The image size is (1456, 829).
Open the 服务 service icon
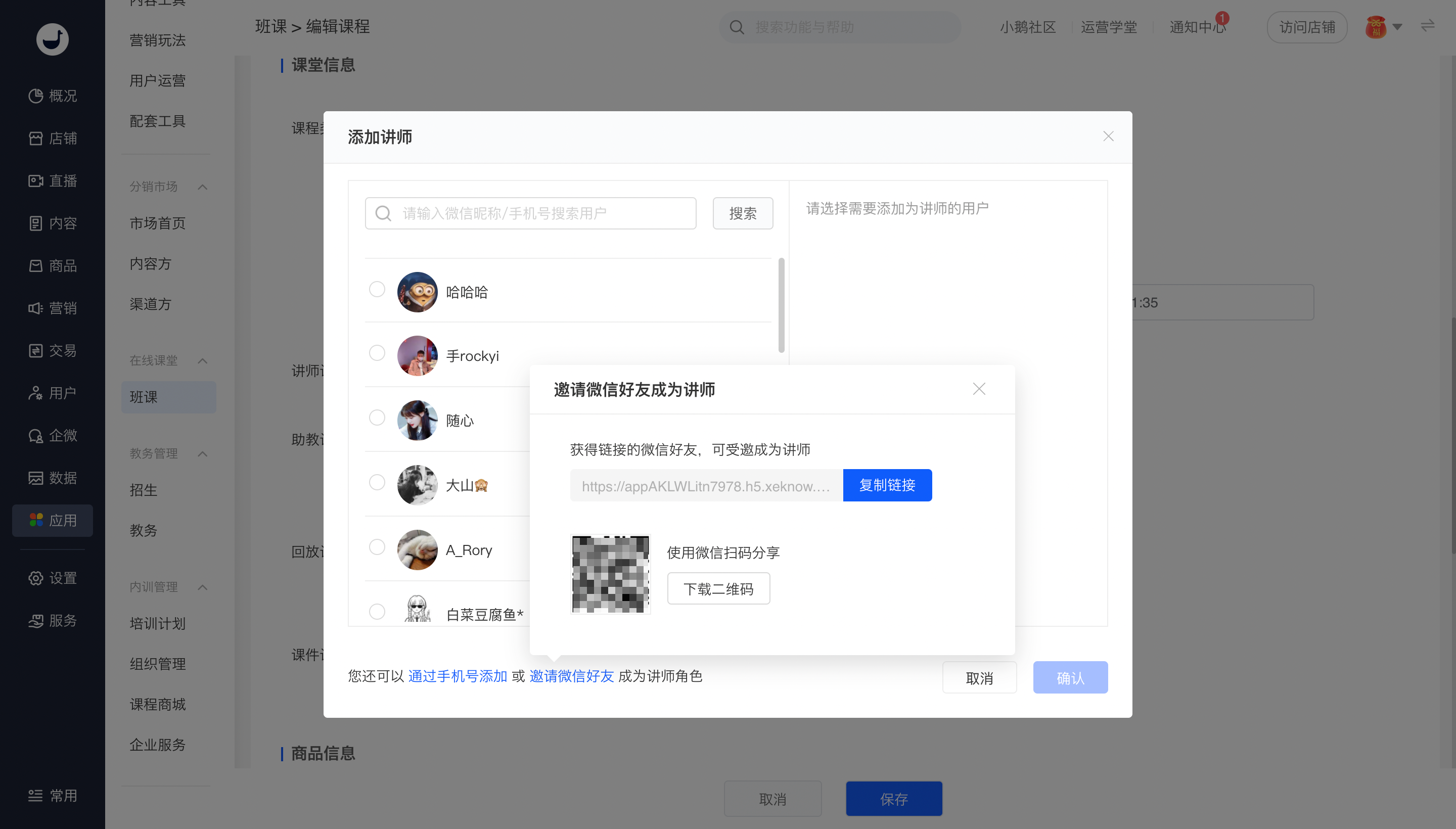(x=35, y=621)
